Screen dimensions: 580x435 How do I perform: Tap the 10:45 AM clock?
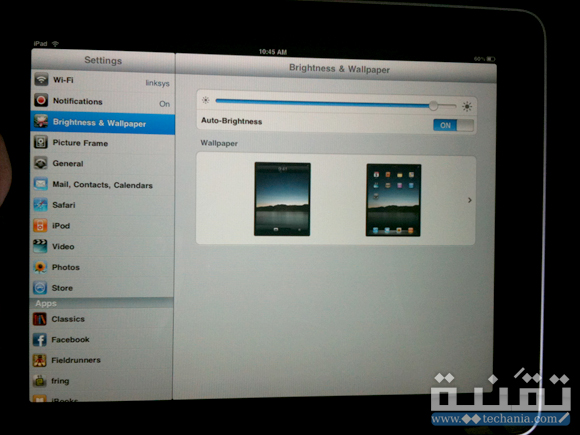click(x=273, y=52)
